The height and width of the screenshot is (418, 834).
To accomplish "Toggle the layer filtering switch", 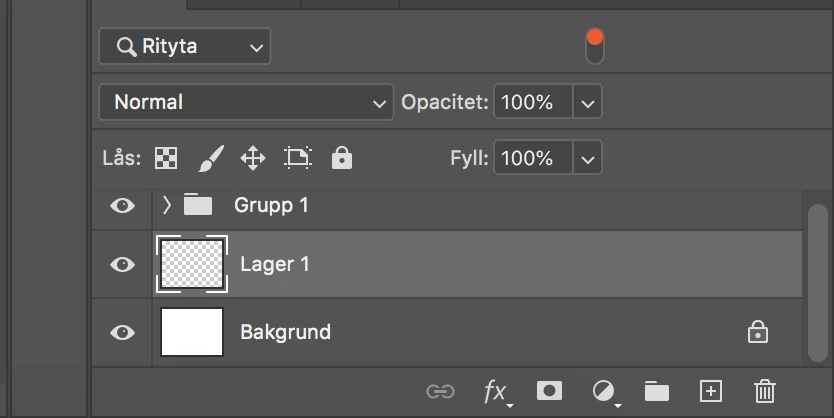I will tap(595, 46).
